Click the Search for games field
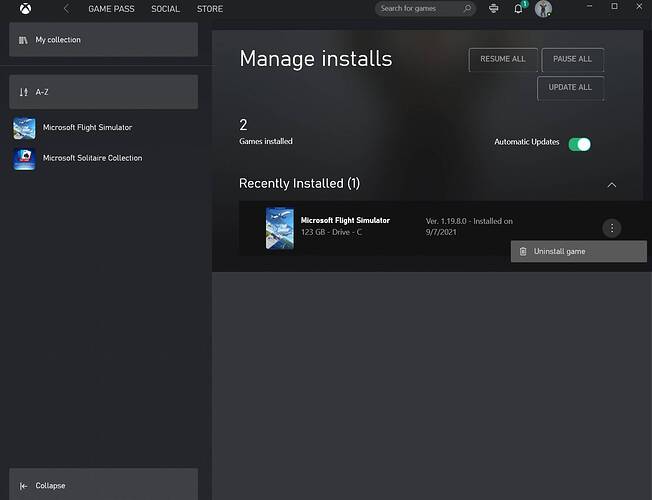 [x=425, y=8]
